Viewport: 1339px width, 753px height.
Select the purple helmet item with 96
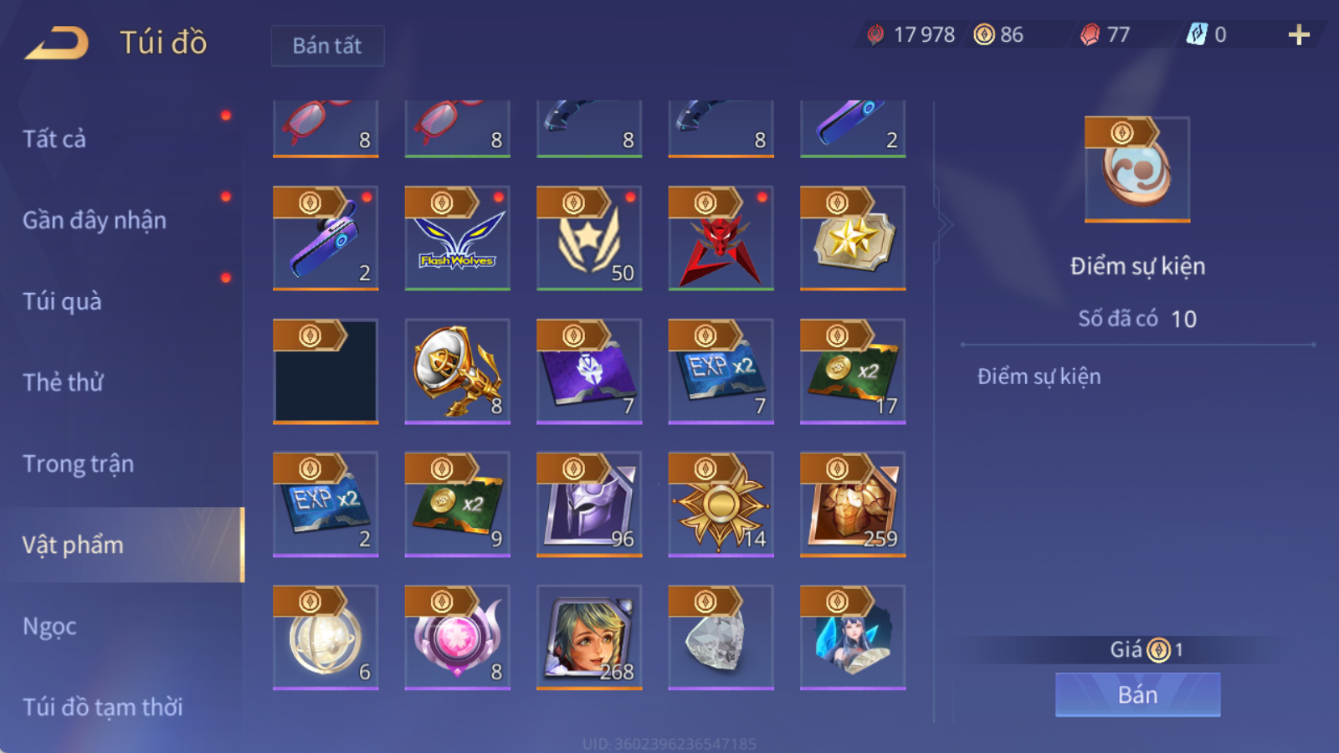click(589, 504)
